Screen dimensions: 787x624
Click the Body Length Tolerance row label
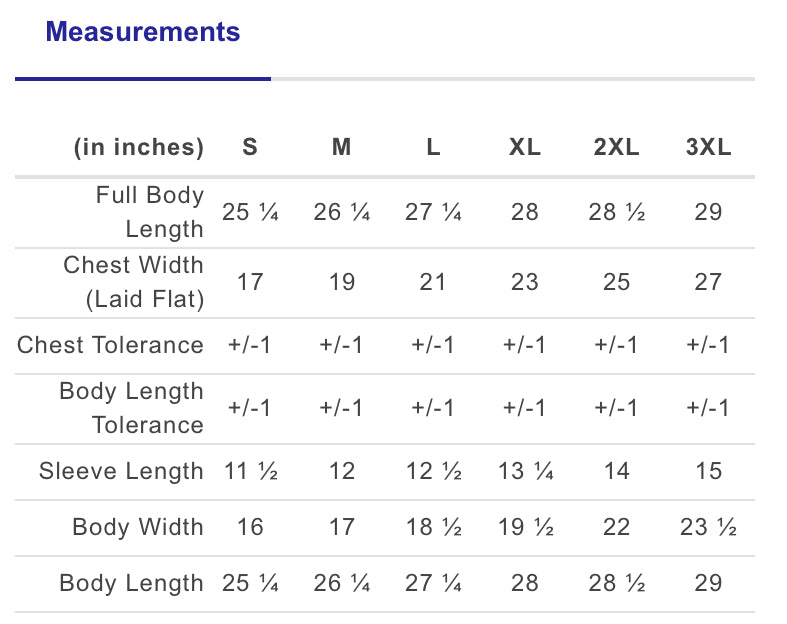pos(132,408)
